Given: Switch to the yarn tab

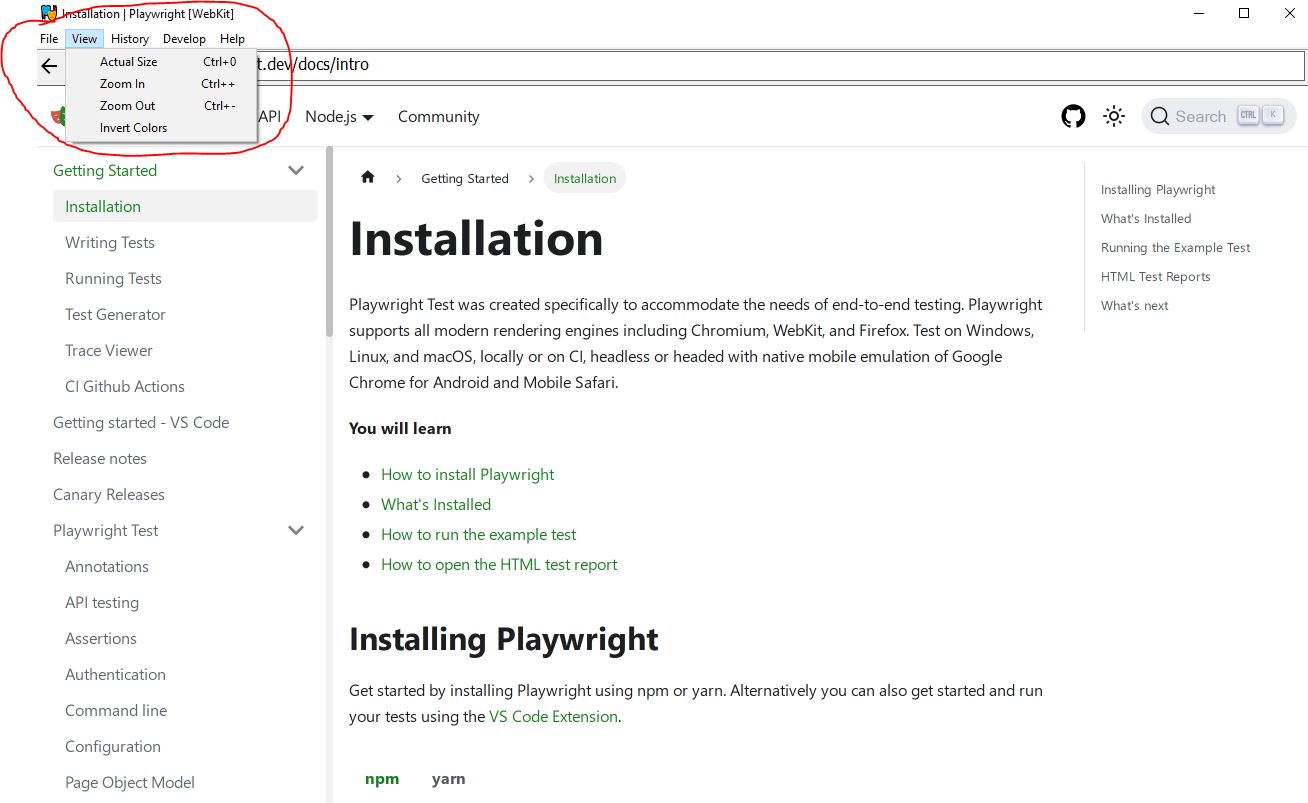Looking at the screenshot, I should (x=448, y=778).
